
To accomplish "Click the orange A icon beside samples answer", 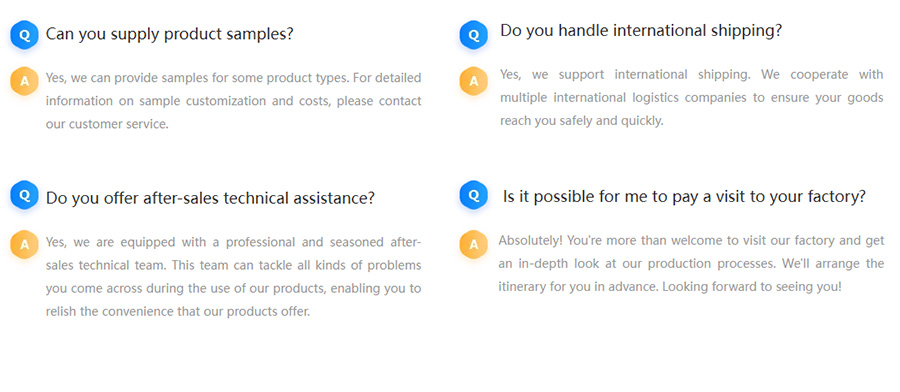I will click(24, 81).
